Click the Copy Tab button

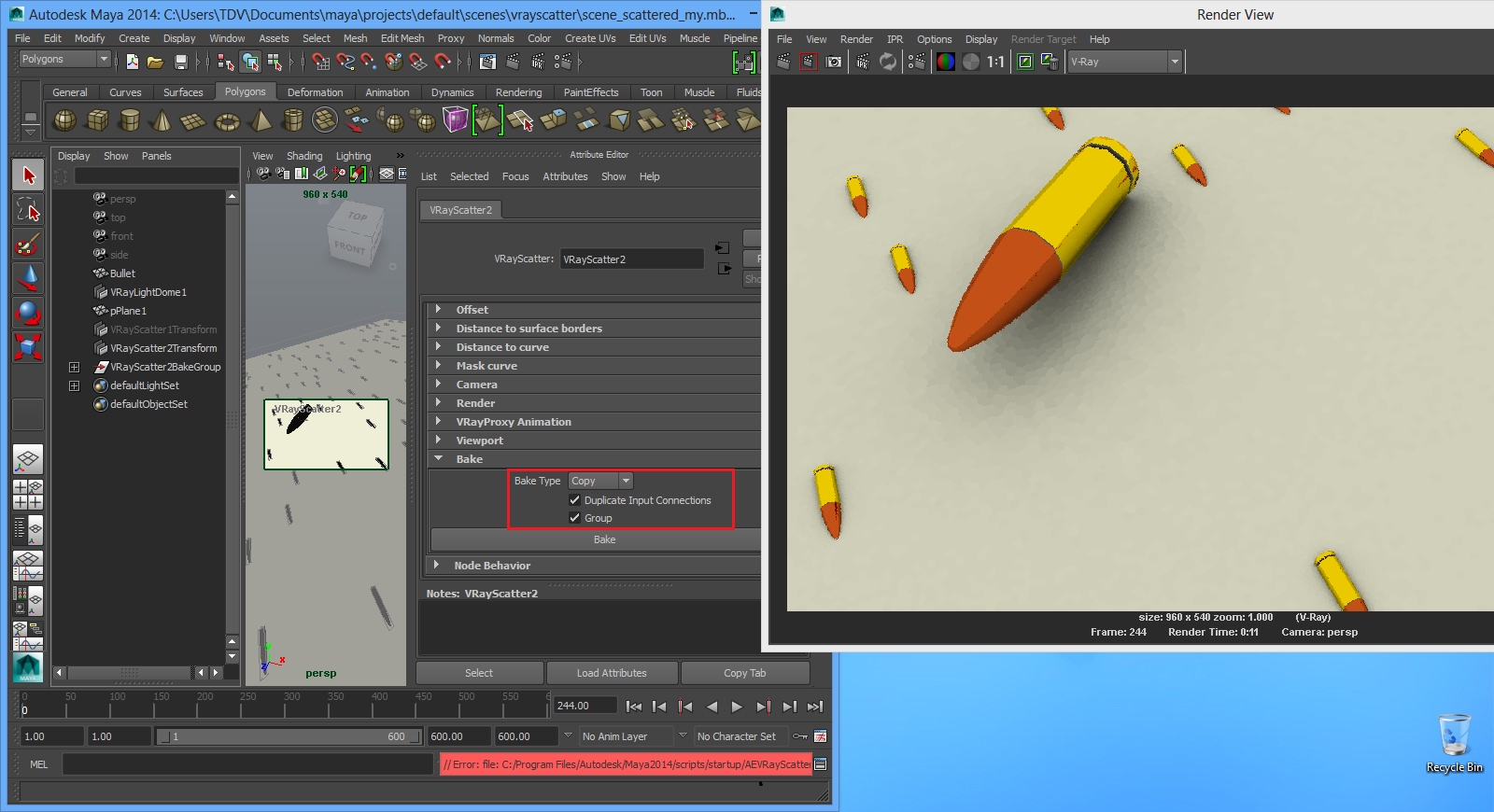click(744, 673)
